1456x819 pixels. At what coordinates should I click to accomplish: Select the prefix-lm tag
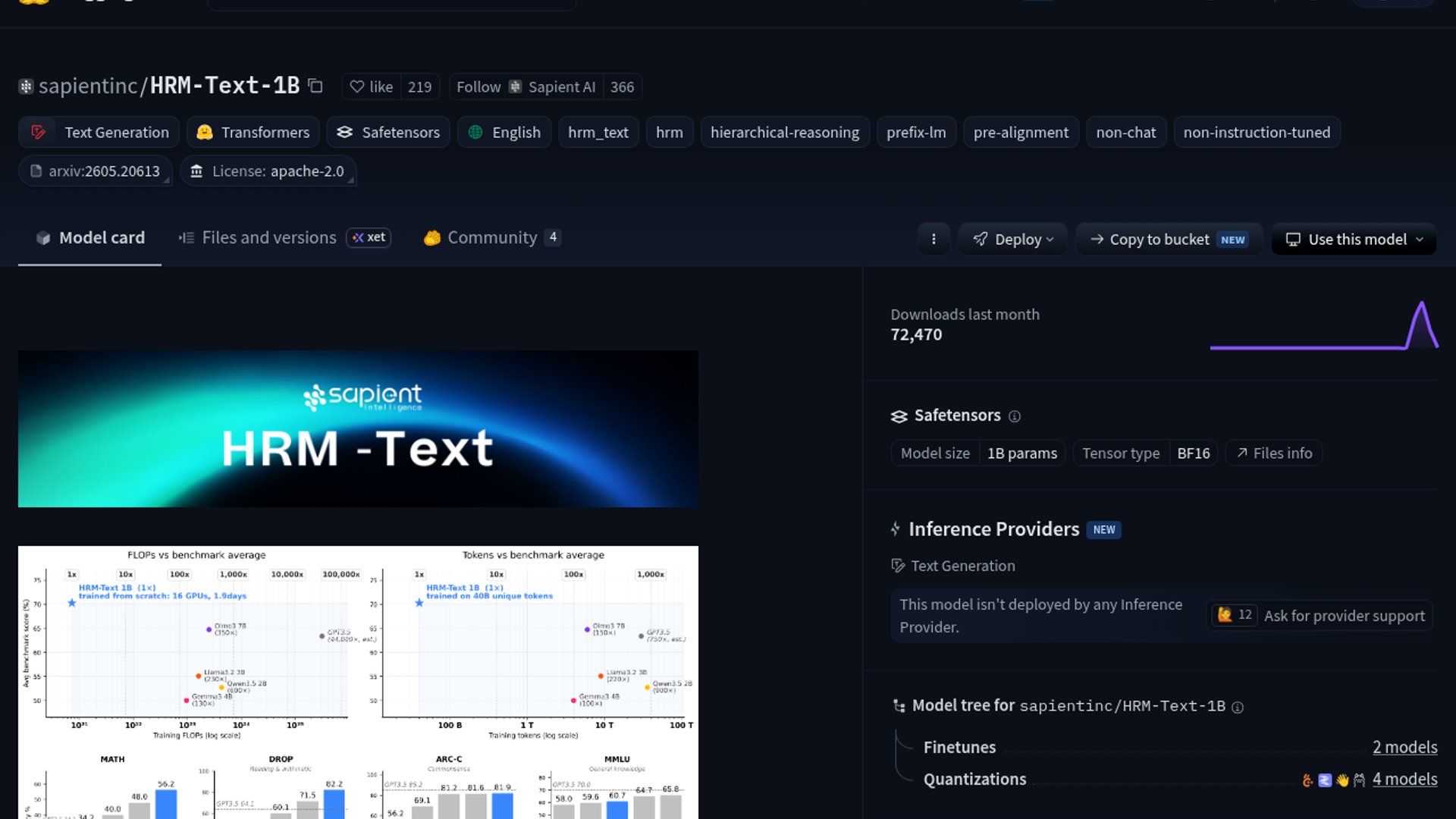coord(916,132)
